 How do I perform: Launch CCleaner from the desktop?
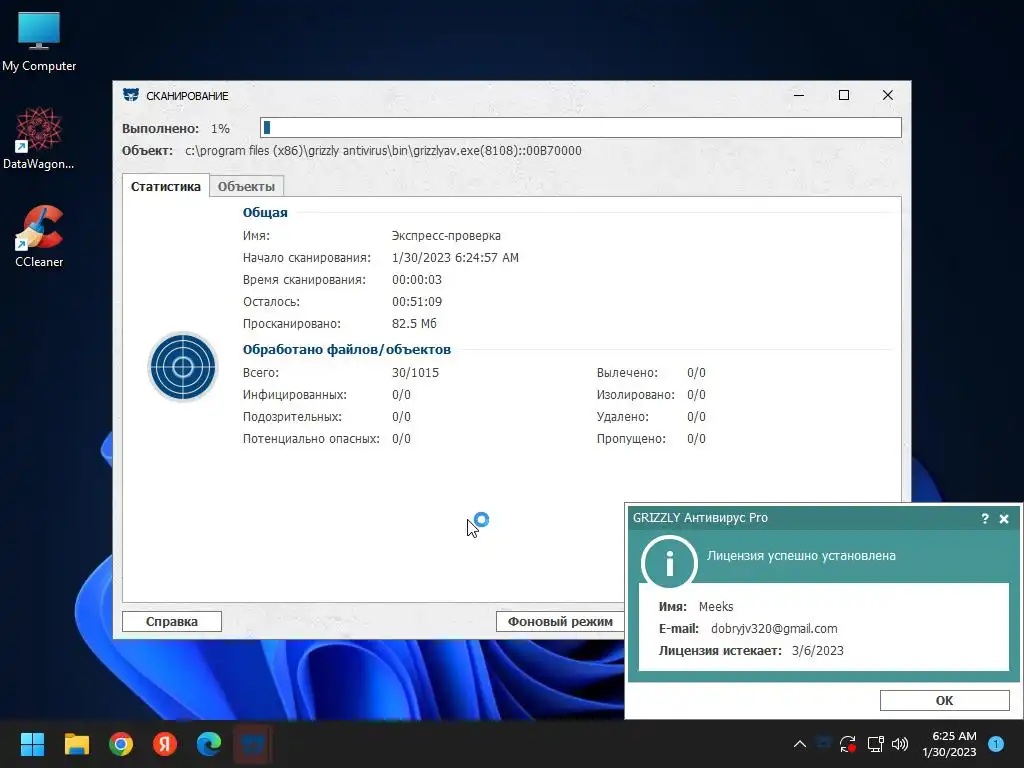39,236
